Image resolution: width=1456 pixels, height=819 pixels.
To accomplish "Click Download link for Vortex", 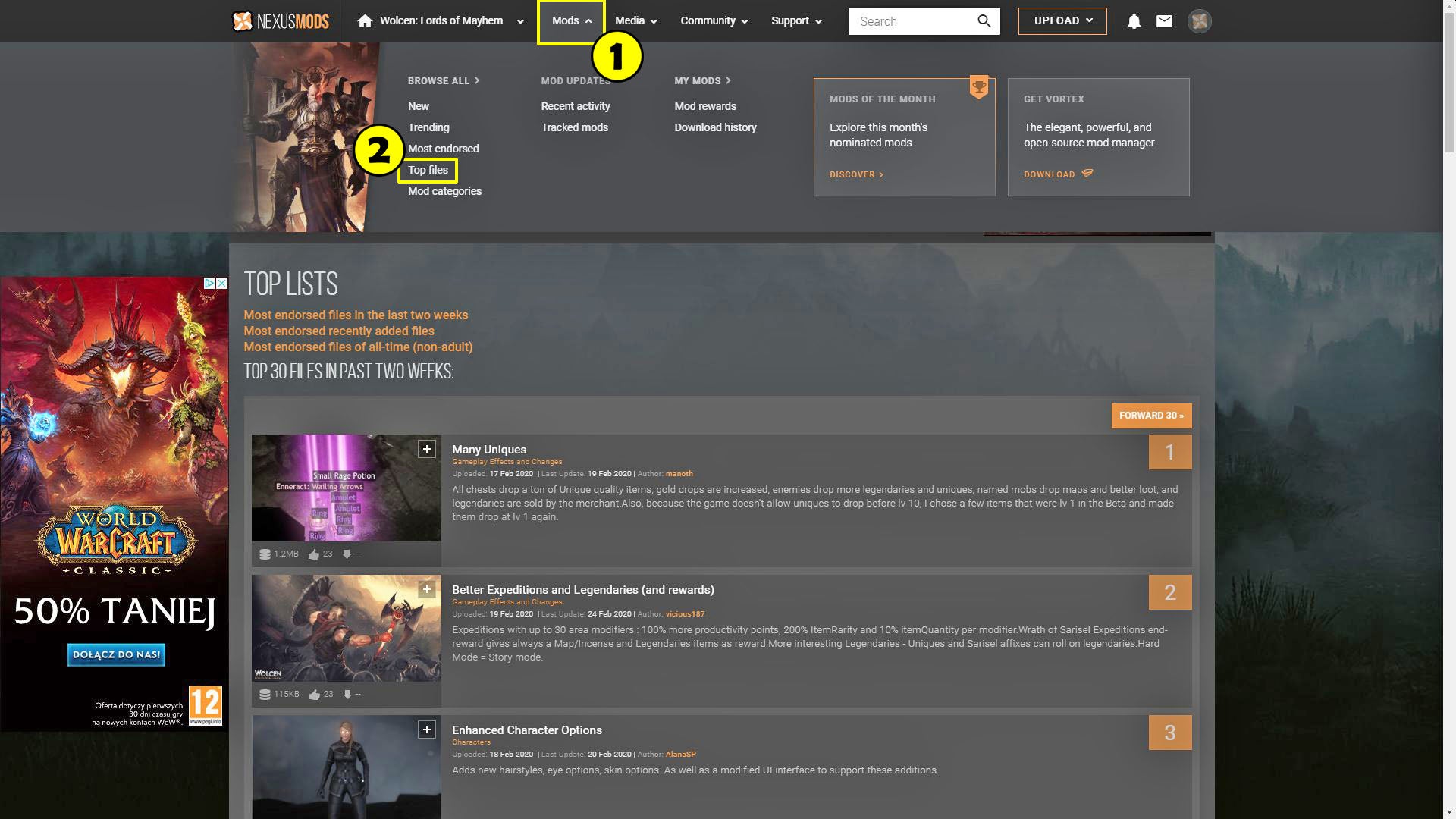I will (x=1050, y=174).
